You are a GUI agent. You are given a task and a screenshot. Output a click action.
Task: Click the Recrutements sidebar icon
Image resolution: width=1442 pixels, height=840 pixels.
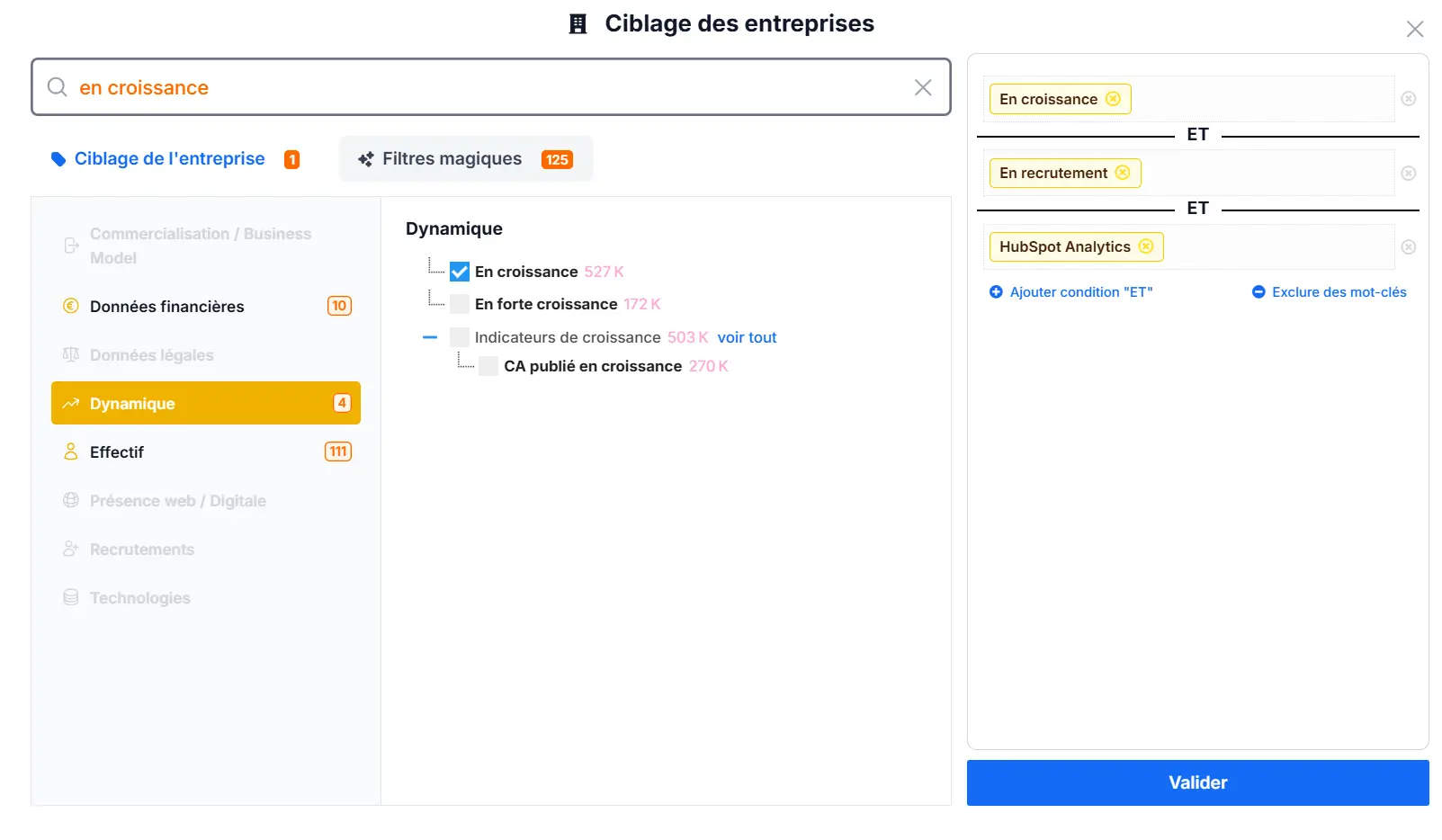point(71,549)
